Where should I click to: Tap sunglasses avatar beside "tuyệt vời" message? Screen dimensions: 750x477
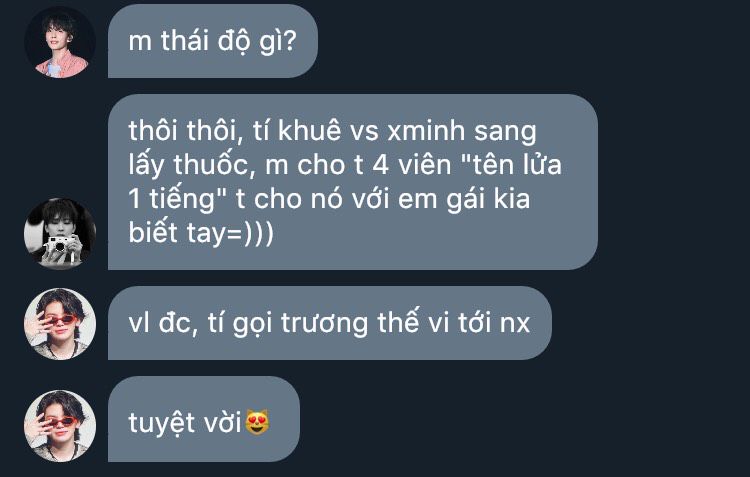[60, 426]
